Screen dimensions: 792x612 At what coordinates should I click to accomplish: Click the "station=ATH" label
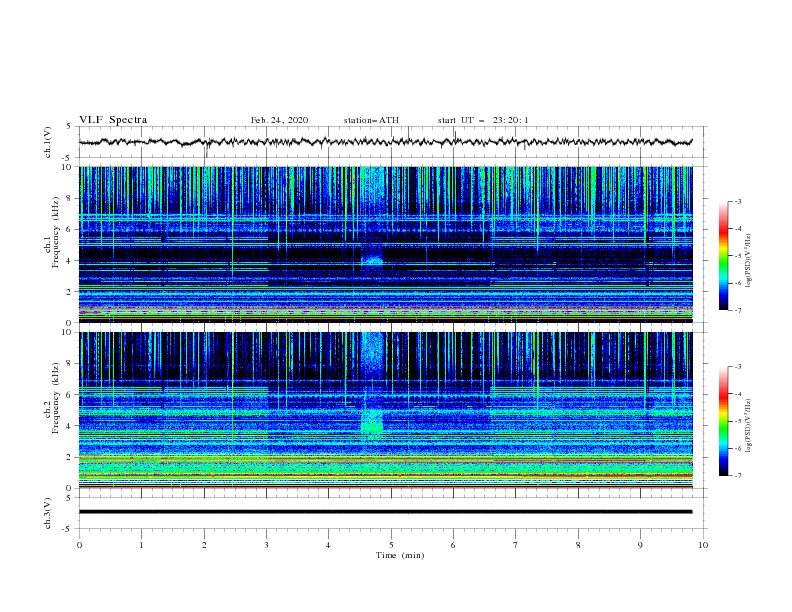click(x=371, y=120)
